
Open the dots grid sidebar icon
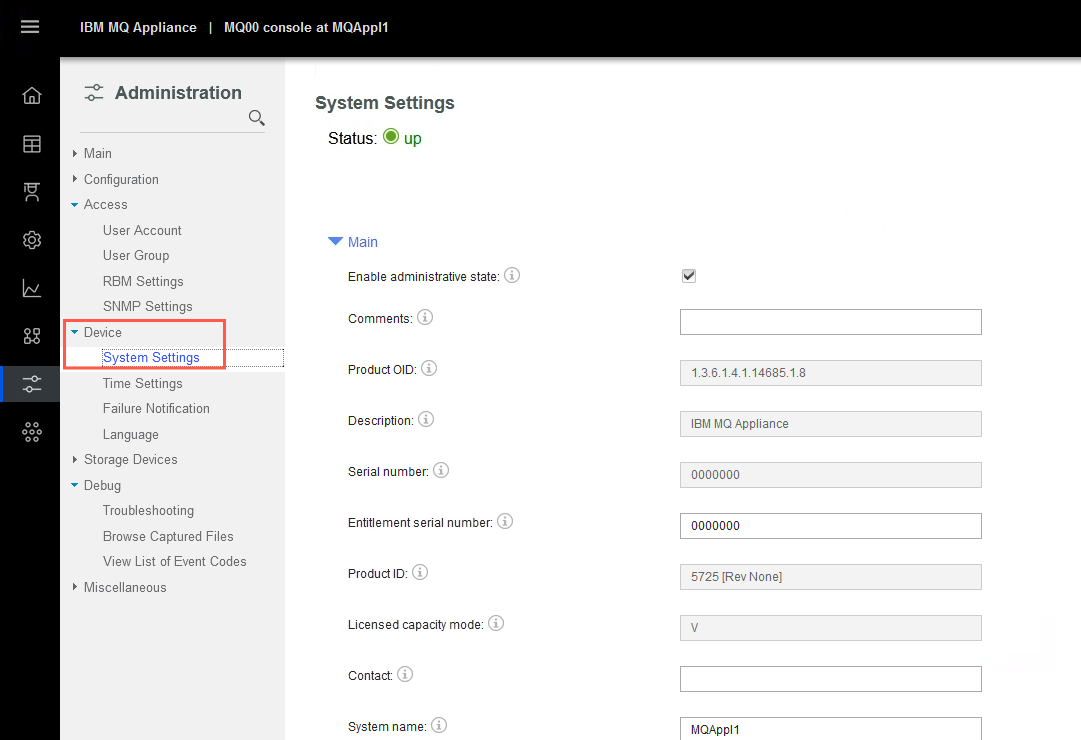pyautogui.click(x=32, y=432)
